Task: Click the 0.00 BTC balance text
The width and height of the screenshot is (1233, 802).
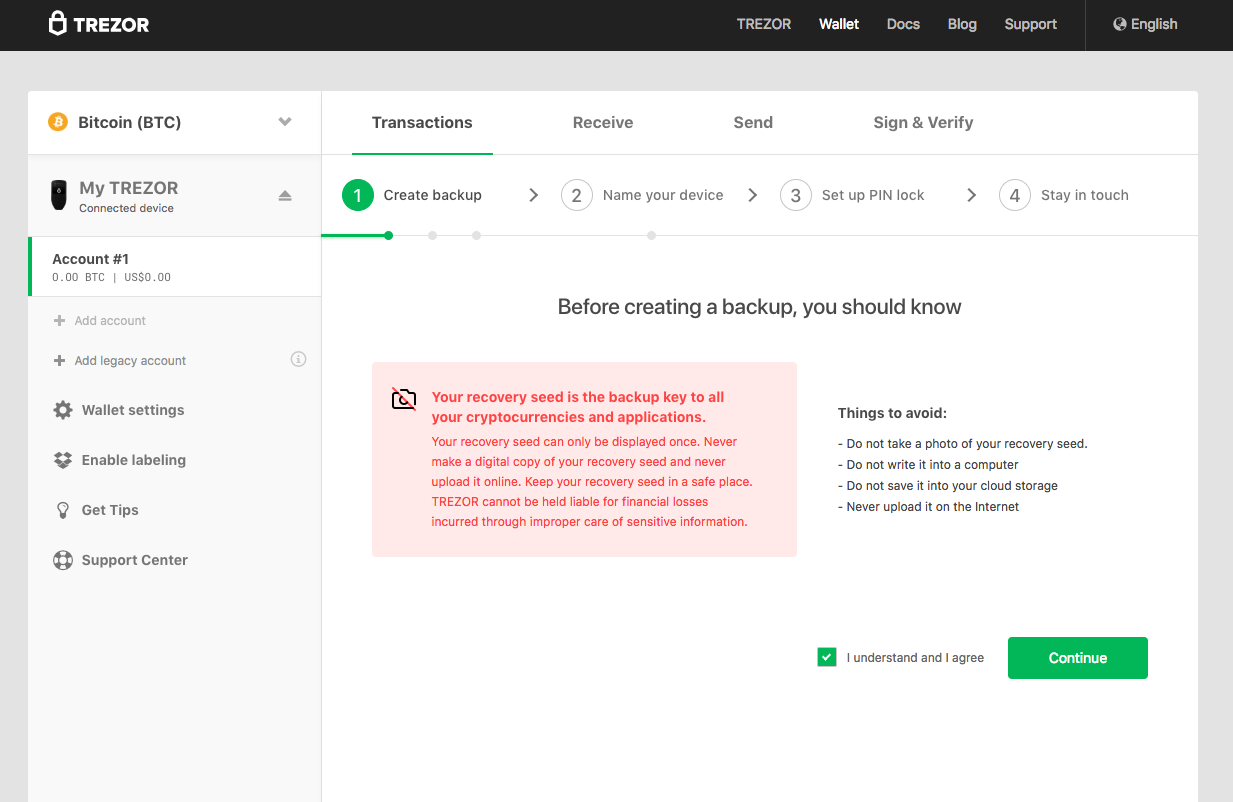Action: [78, 278]
